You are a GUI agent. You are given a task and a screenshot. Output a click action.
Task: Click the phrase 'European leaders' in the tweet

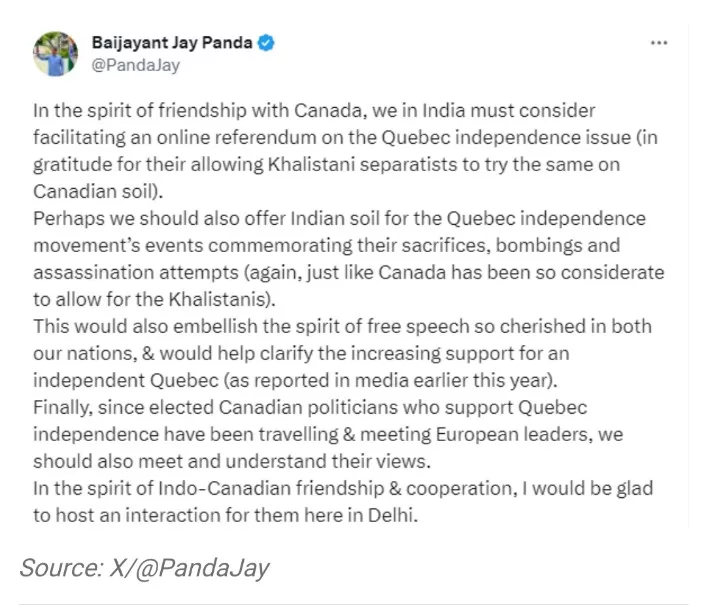point(513,434)
